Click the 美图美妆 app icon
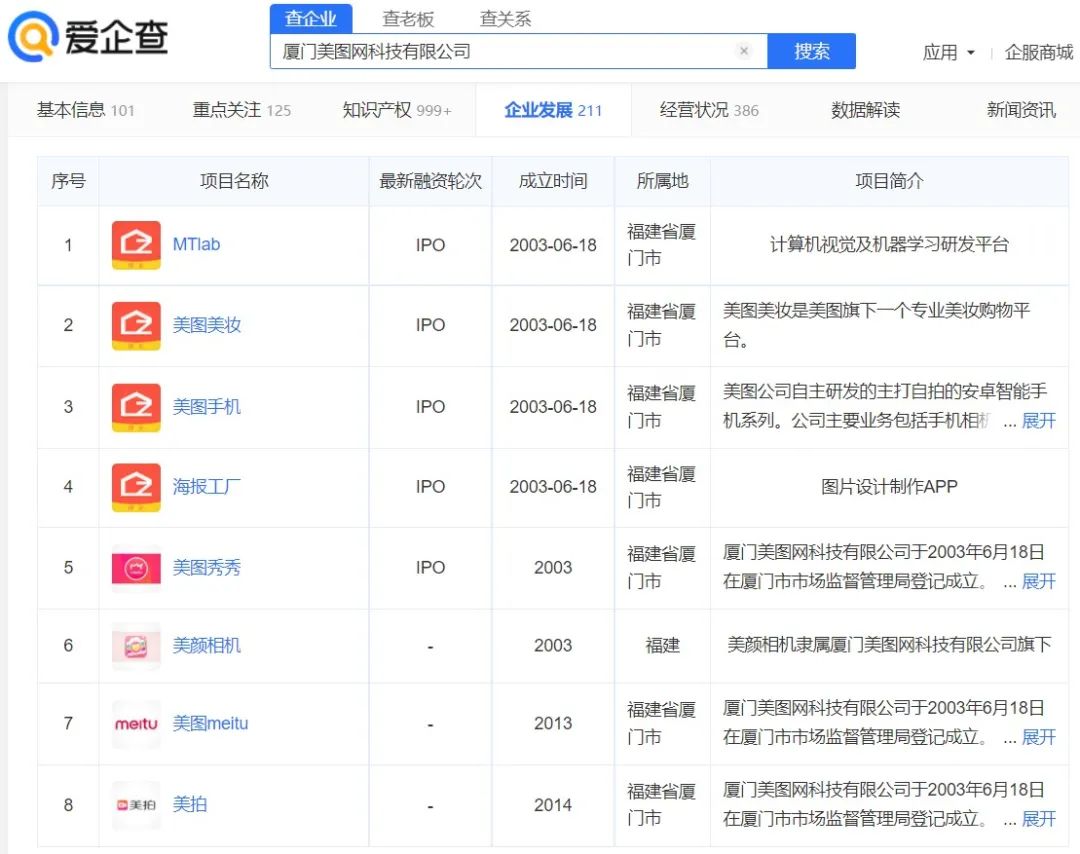Screen dimensions: 1080x854 tap(135, 324)
